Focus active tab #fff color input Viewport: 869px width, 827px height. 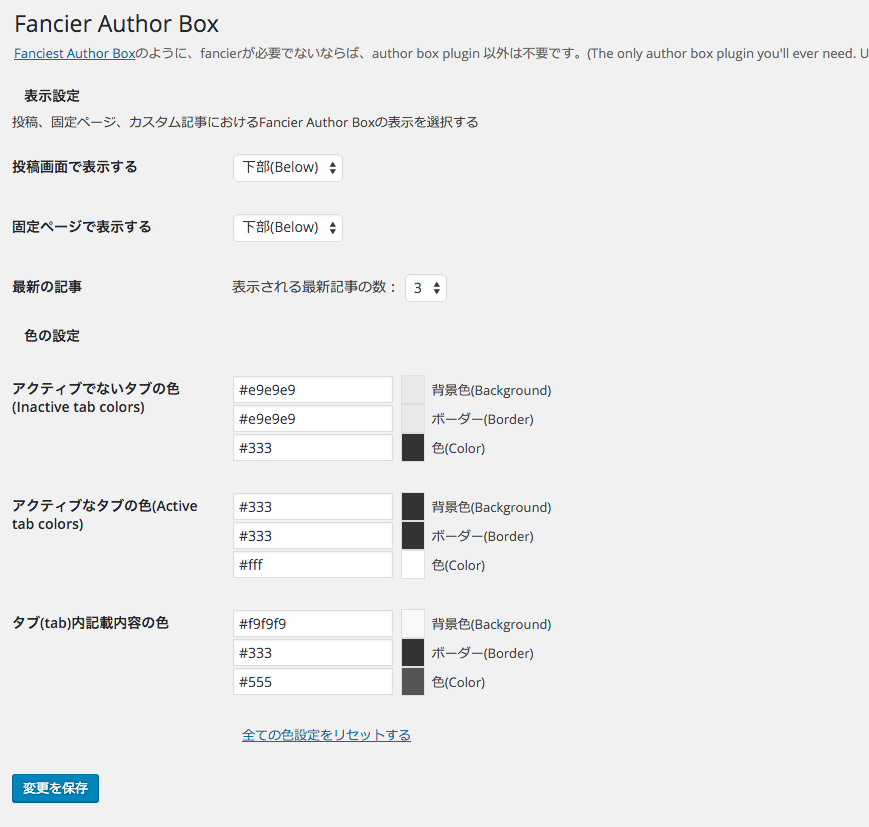click(313, 565)
